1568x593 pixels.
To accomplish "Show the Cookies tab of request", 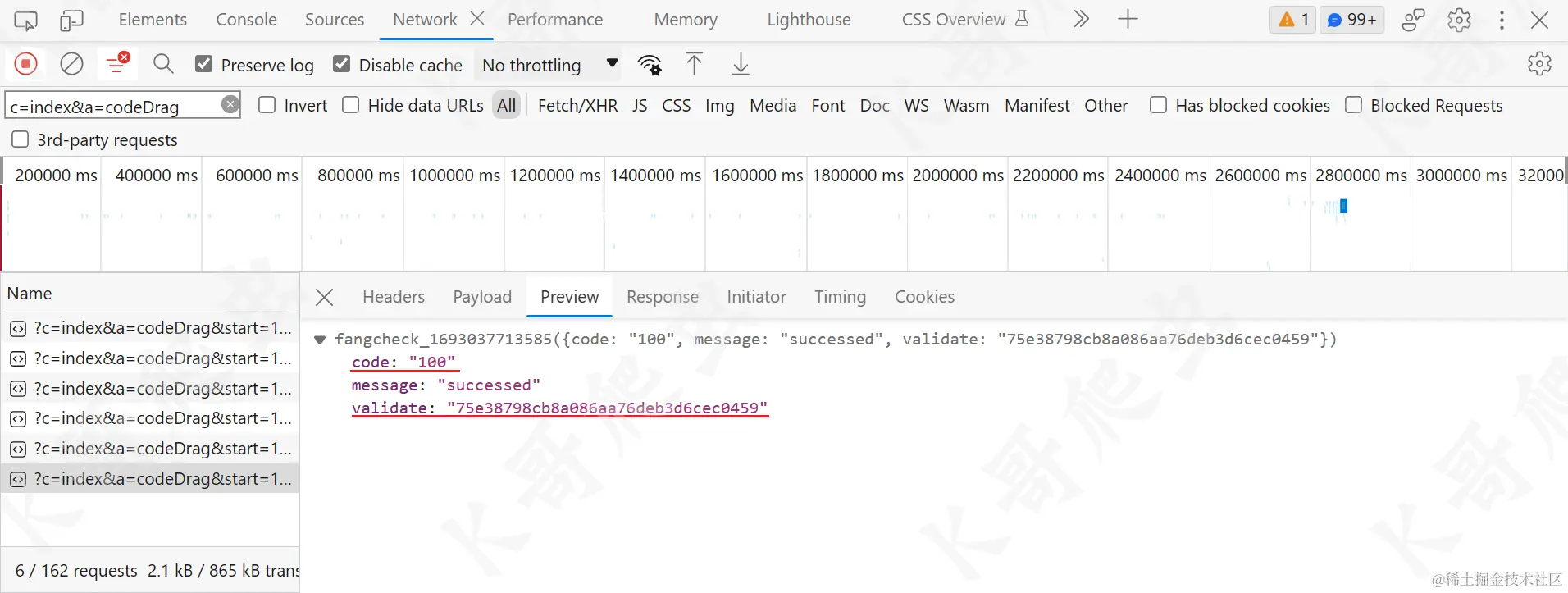I will pos(924,297).
